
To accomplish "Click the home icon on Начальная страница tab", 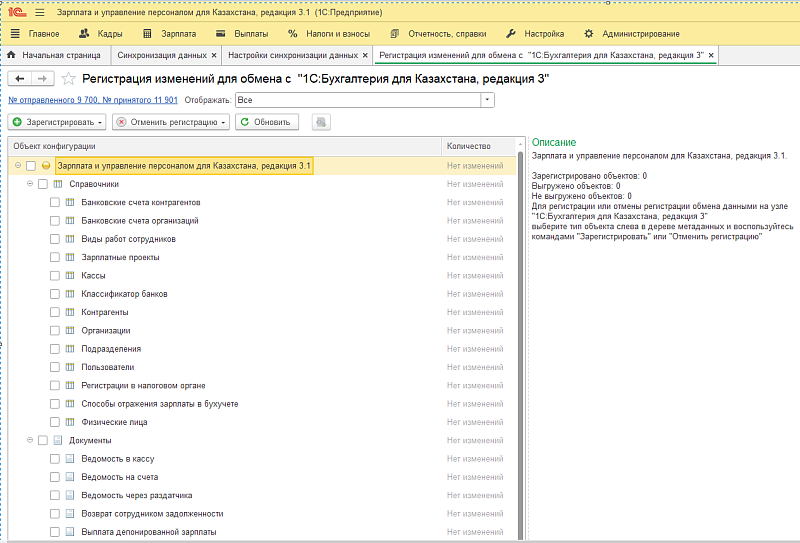I will [x=12, y=54].
